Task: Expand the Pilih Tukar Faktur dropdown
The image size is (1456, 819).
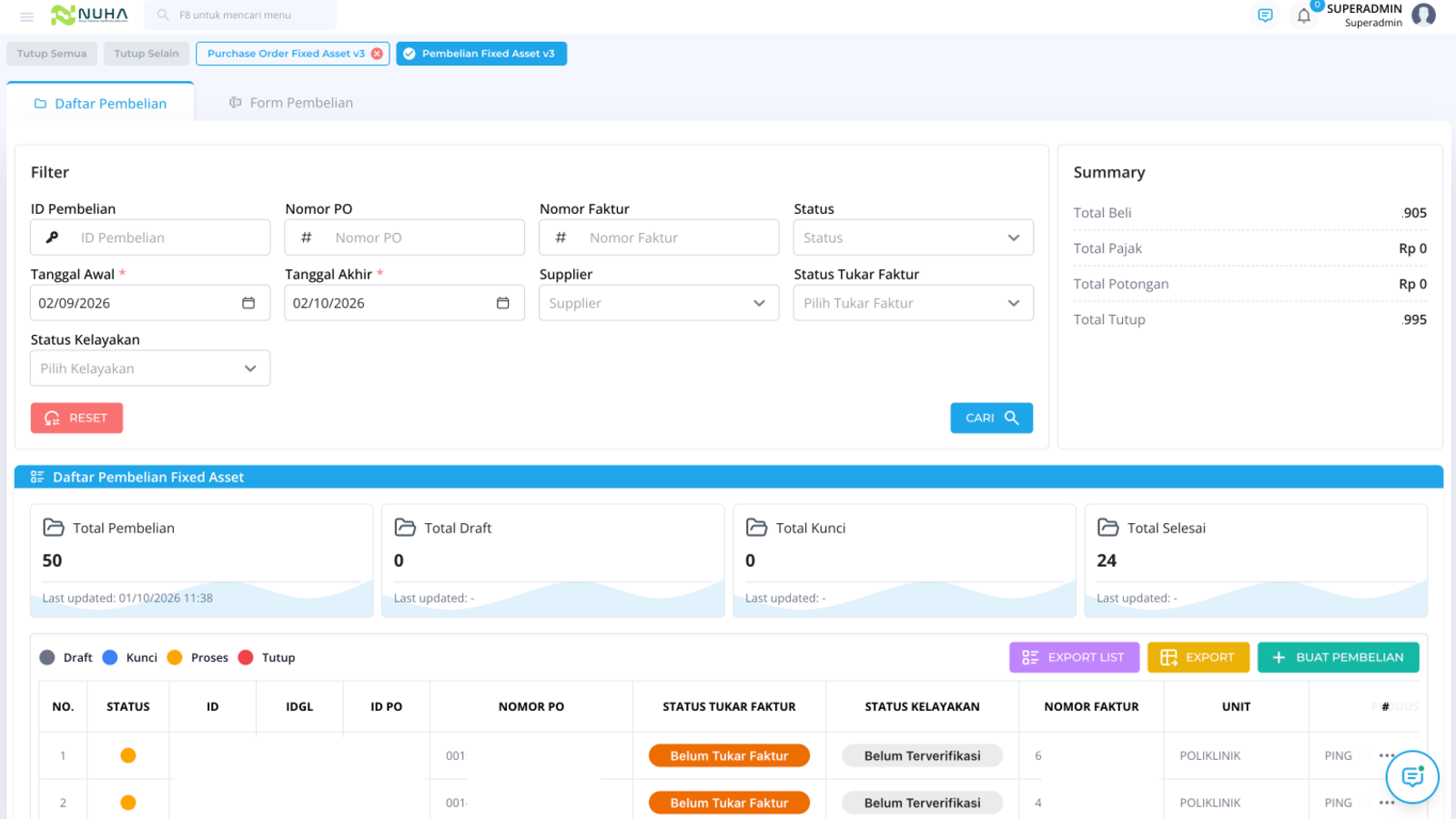Action: tap(914, 303)
